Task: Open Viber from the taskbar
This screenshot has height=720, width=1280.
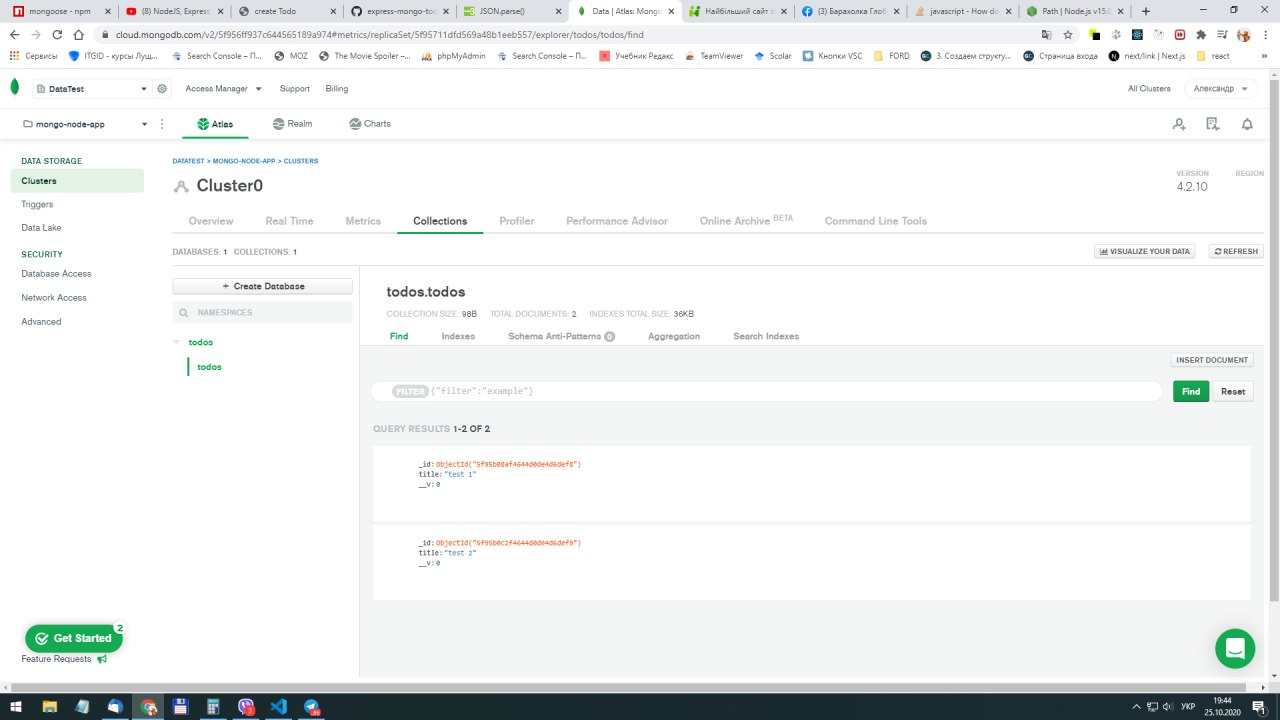Action: [246, 706]
